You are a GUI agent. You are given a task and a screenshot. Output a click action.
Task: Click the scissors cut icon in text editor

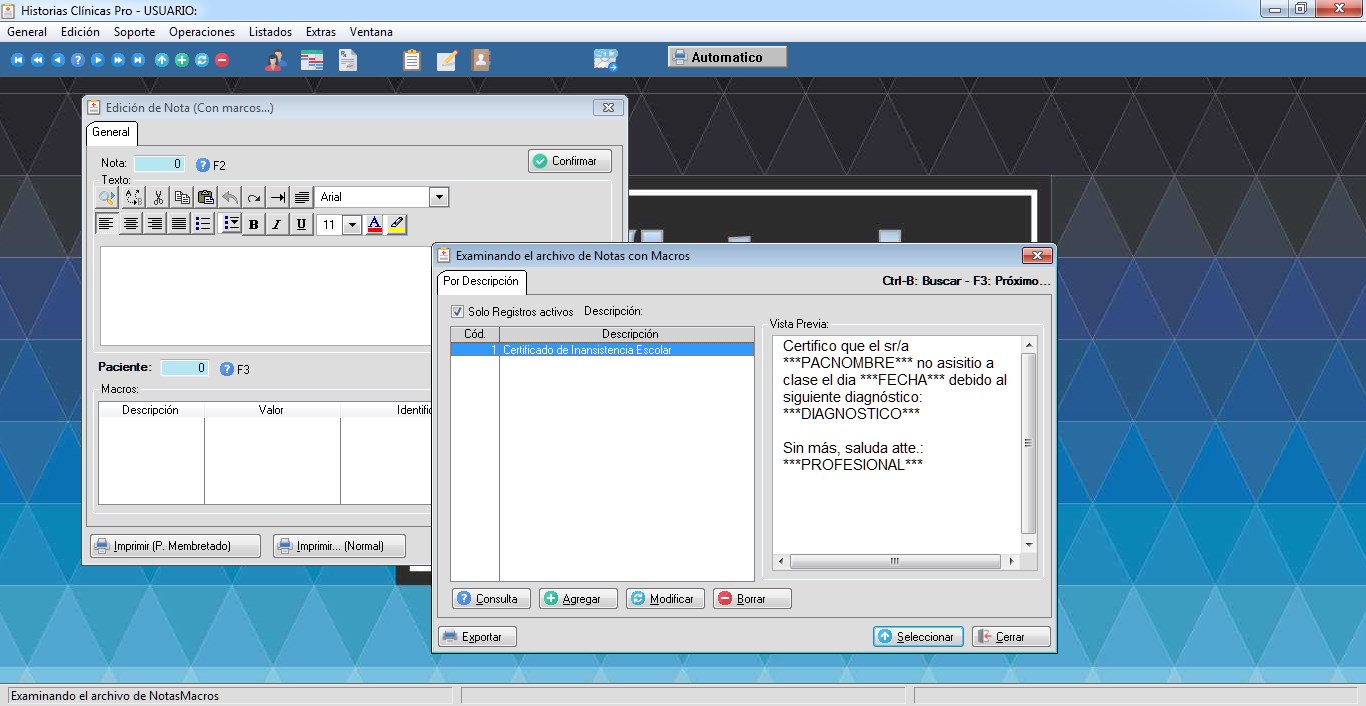point(158,198)
